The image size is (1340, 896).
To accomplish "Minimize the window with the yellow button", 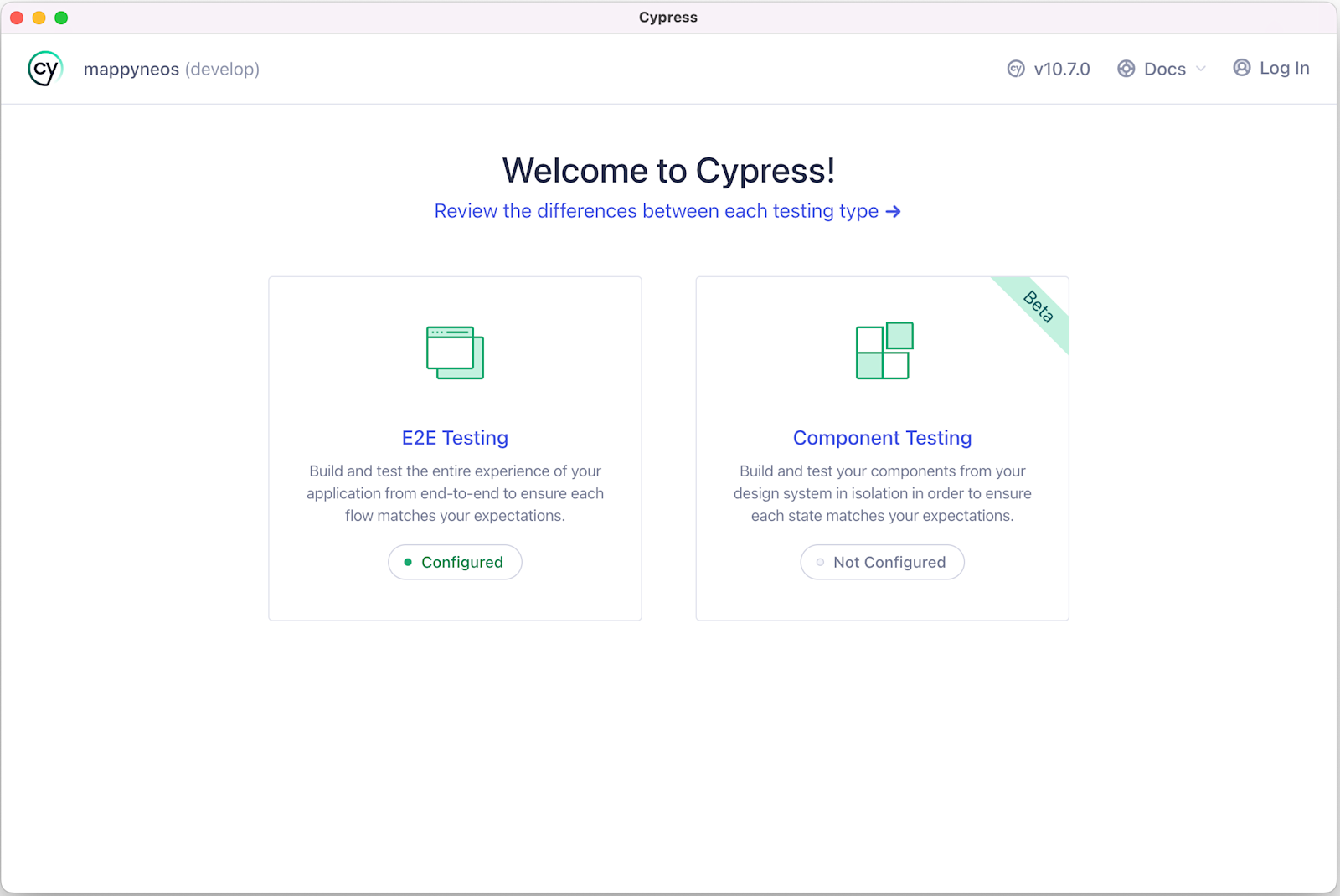I will pos(39,18).
